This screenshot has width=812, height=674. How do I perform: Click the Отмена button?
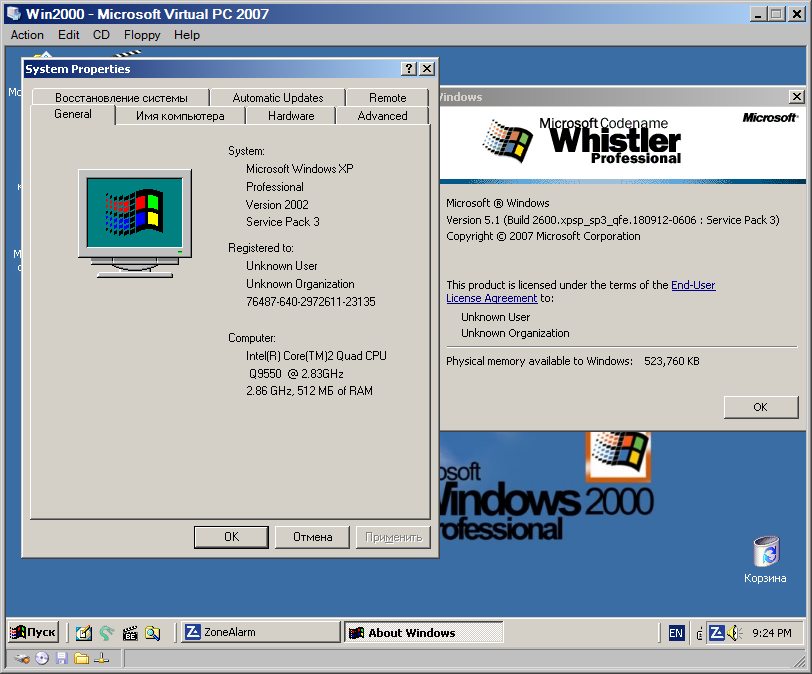point(312,537)
